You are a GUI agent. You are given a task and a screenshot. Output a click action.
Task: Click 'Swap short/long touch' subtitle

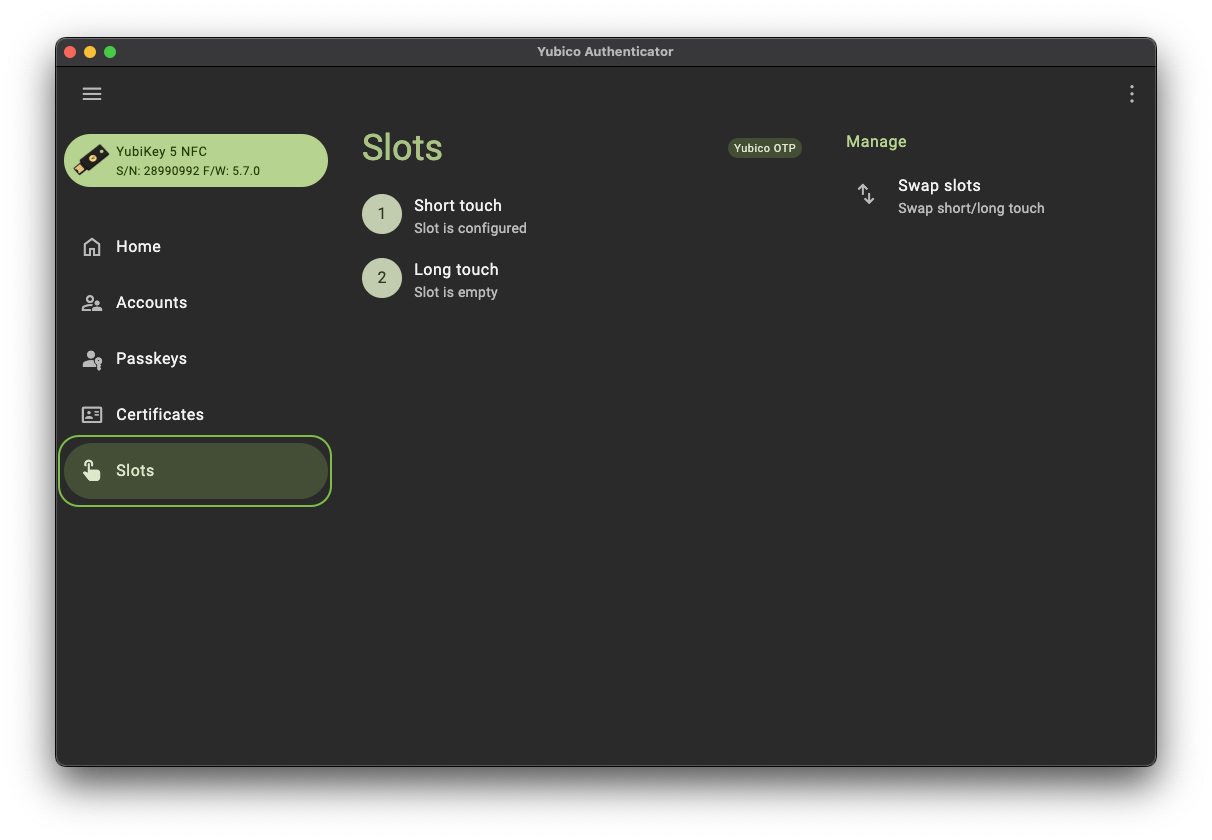coord(971,208)
